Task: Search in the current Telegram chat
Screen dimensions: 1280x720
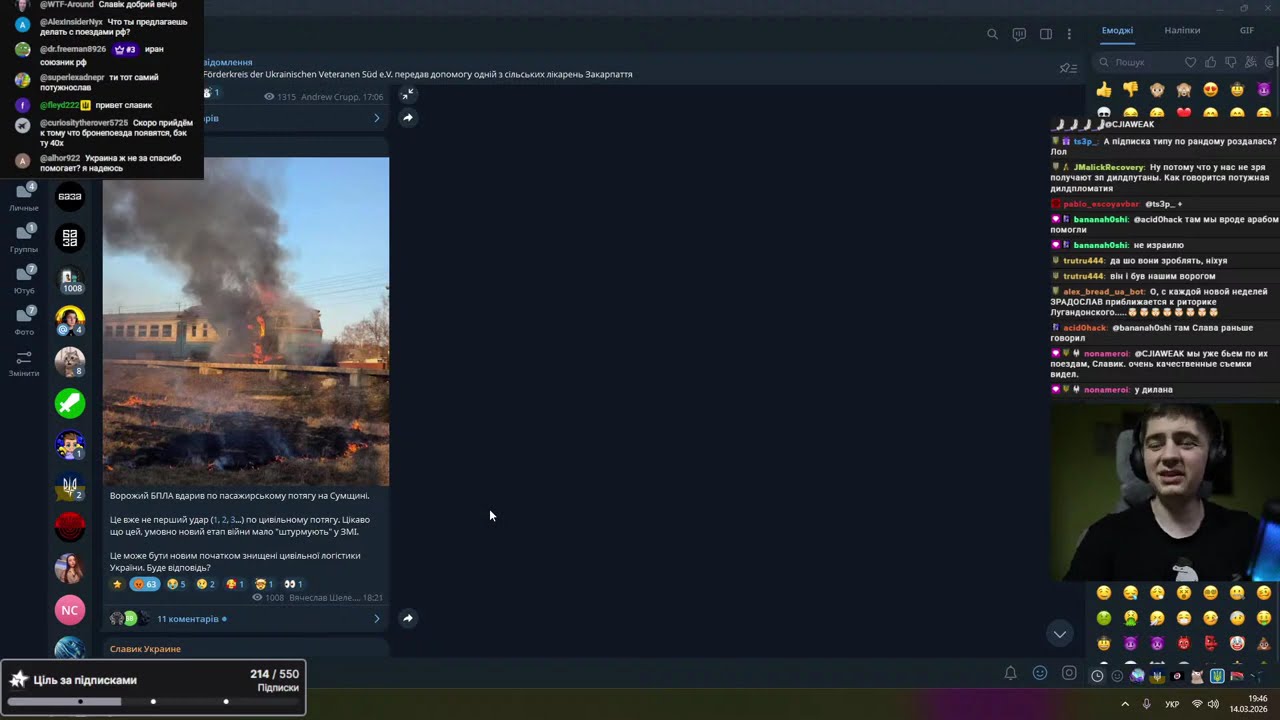Action: (x=992, y=34)
